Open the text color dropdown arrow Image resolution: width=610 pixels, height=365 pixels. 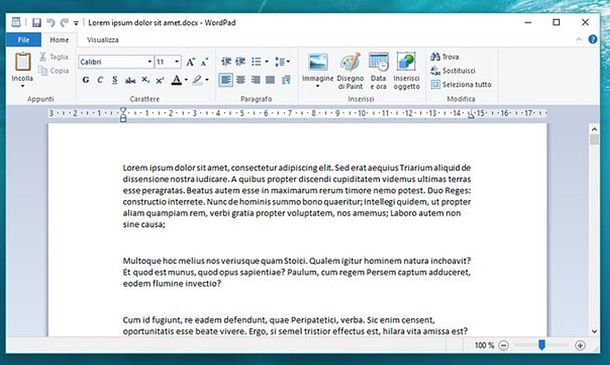coord(186,80)
